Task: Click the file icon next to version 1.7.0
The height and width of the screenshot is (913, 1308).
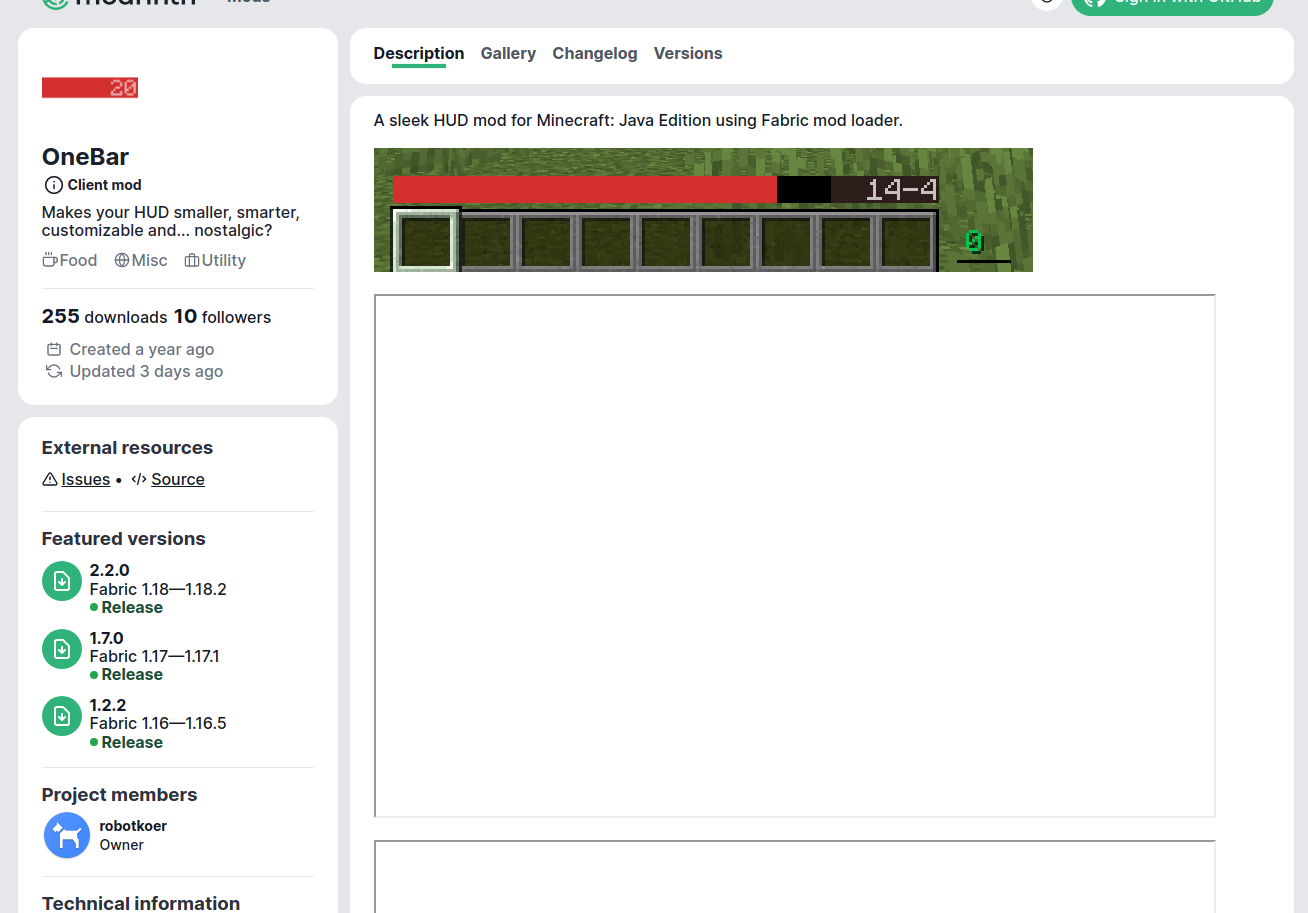Action: click(61, 648)
